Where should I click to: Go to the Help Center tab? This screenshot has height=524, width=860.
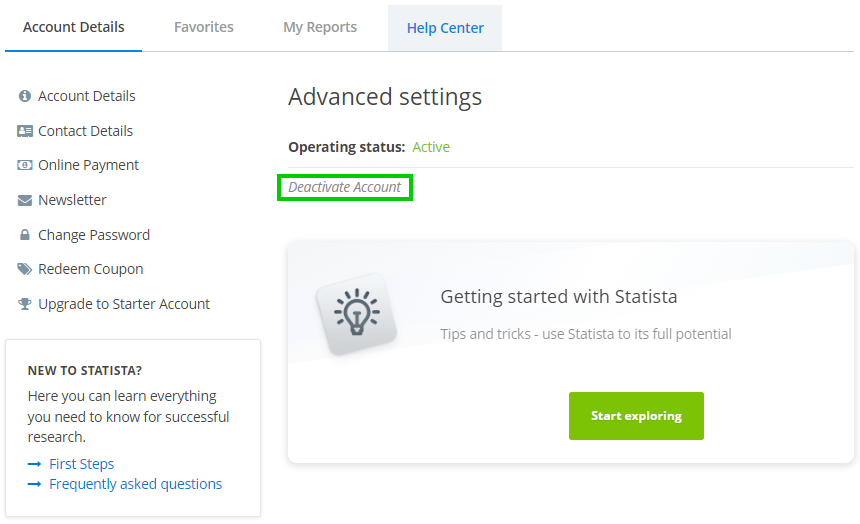click(x=444, y=28)
